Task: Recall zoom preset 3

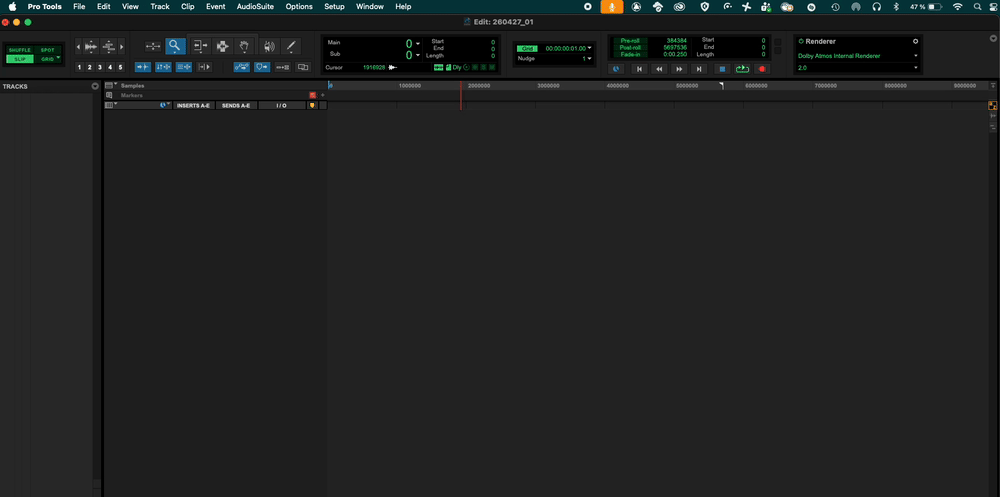Action: (x=99, y=67)
